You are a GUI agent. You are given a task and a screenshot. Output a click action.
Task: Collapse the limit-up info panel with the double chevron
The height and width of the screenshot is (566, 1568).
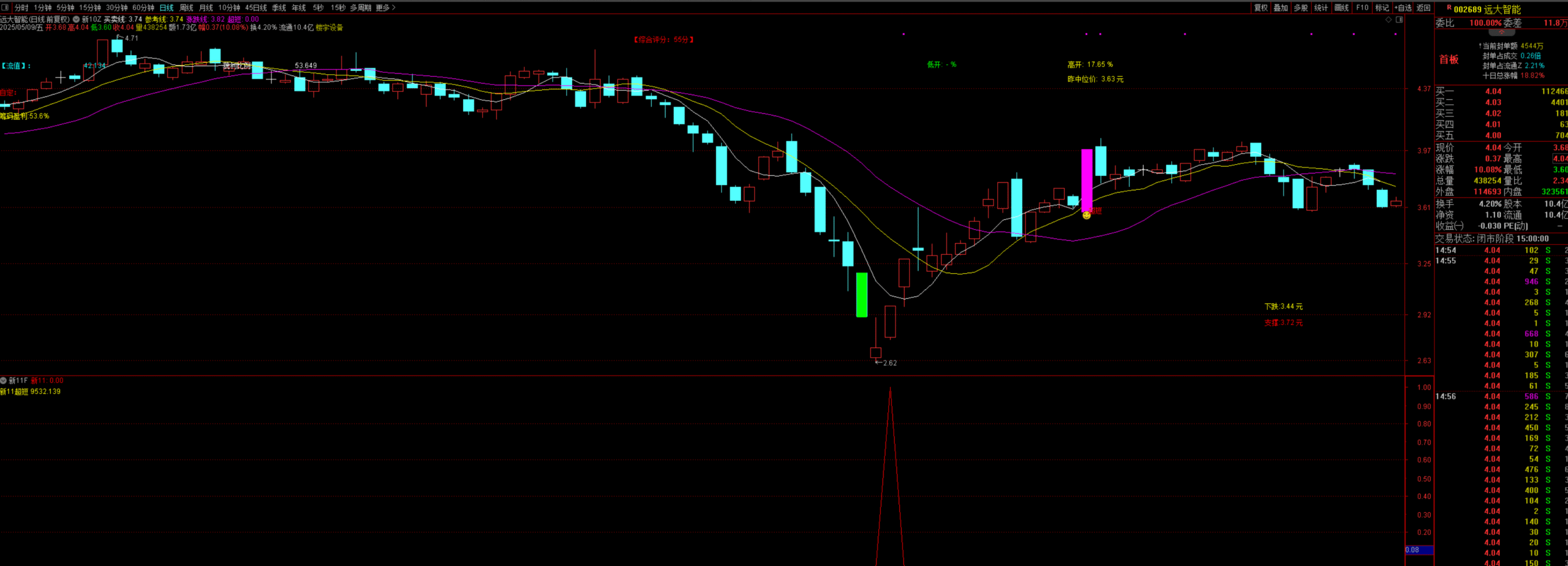1501,32
